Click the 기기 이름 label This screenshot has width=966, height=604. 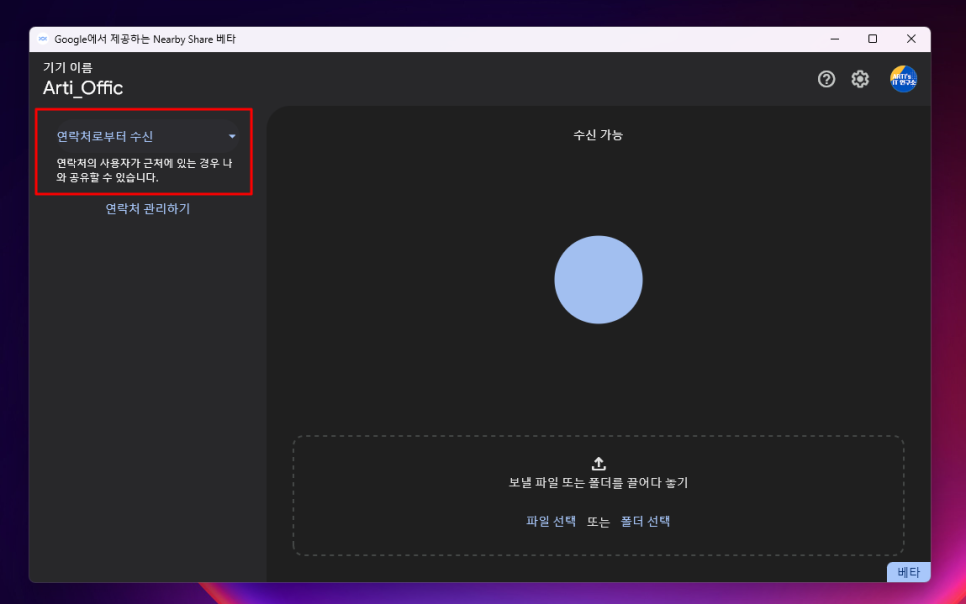pyautogui.click(x=68, y=68)
